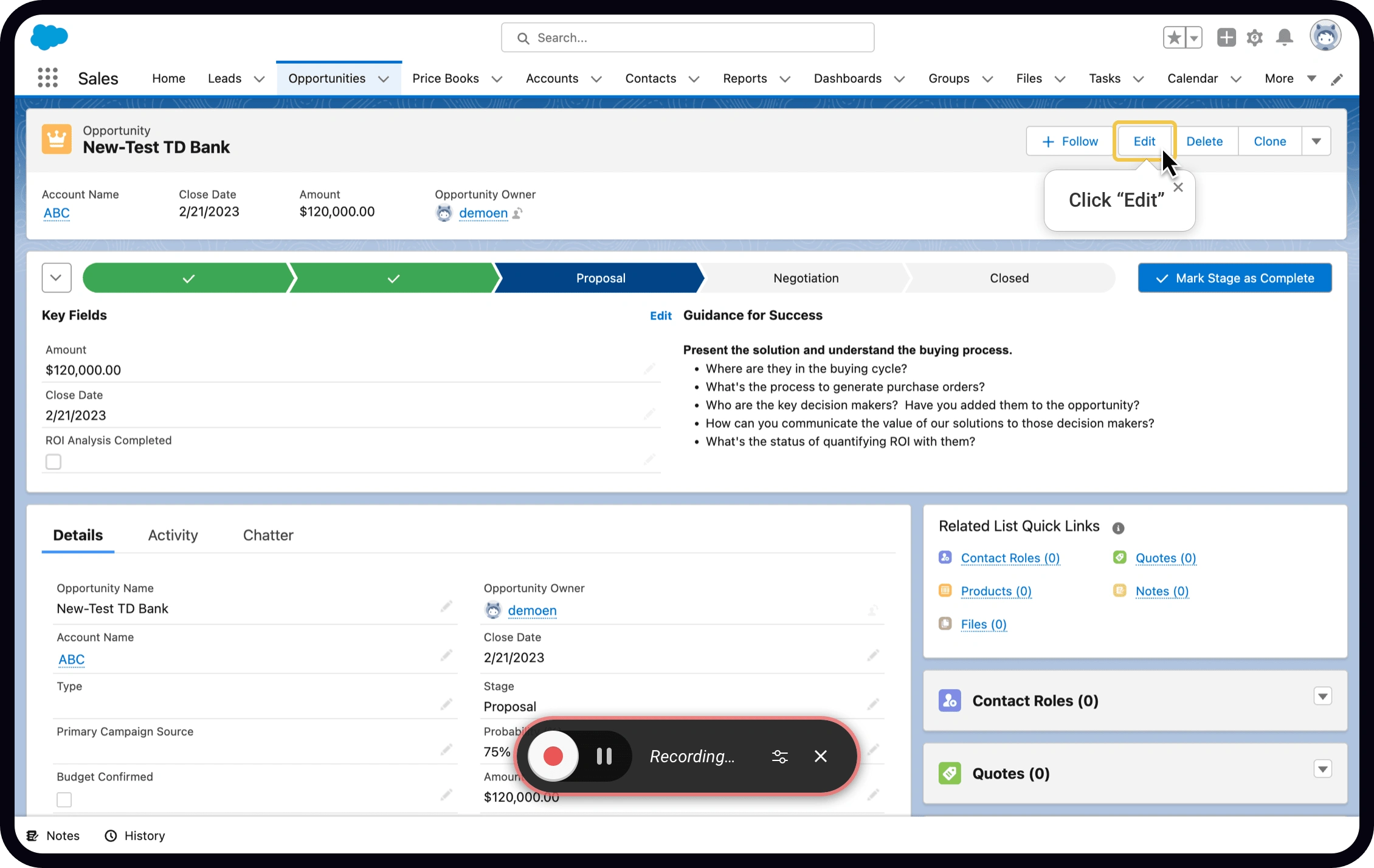Open the Accounts navigation tab
Screen dimensions: 1374x868
tap(551, 78)
